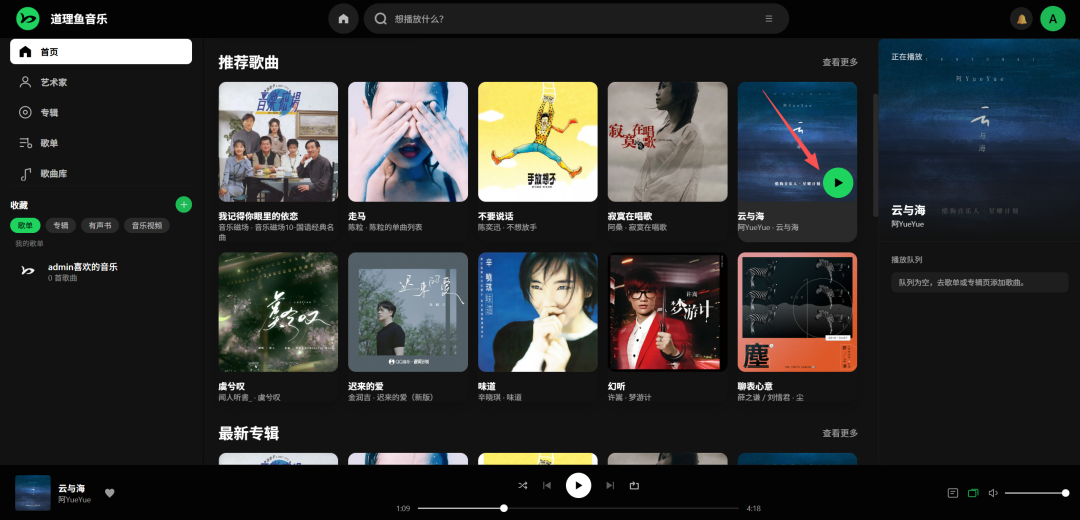Open 艺术家 in the sidebar
The width and height of the screenshot is (1080, 520).
[54, 82]
